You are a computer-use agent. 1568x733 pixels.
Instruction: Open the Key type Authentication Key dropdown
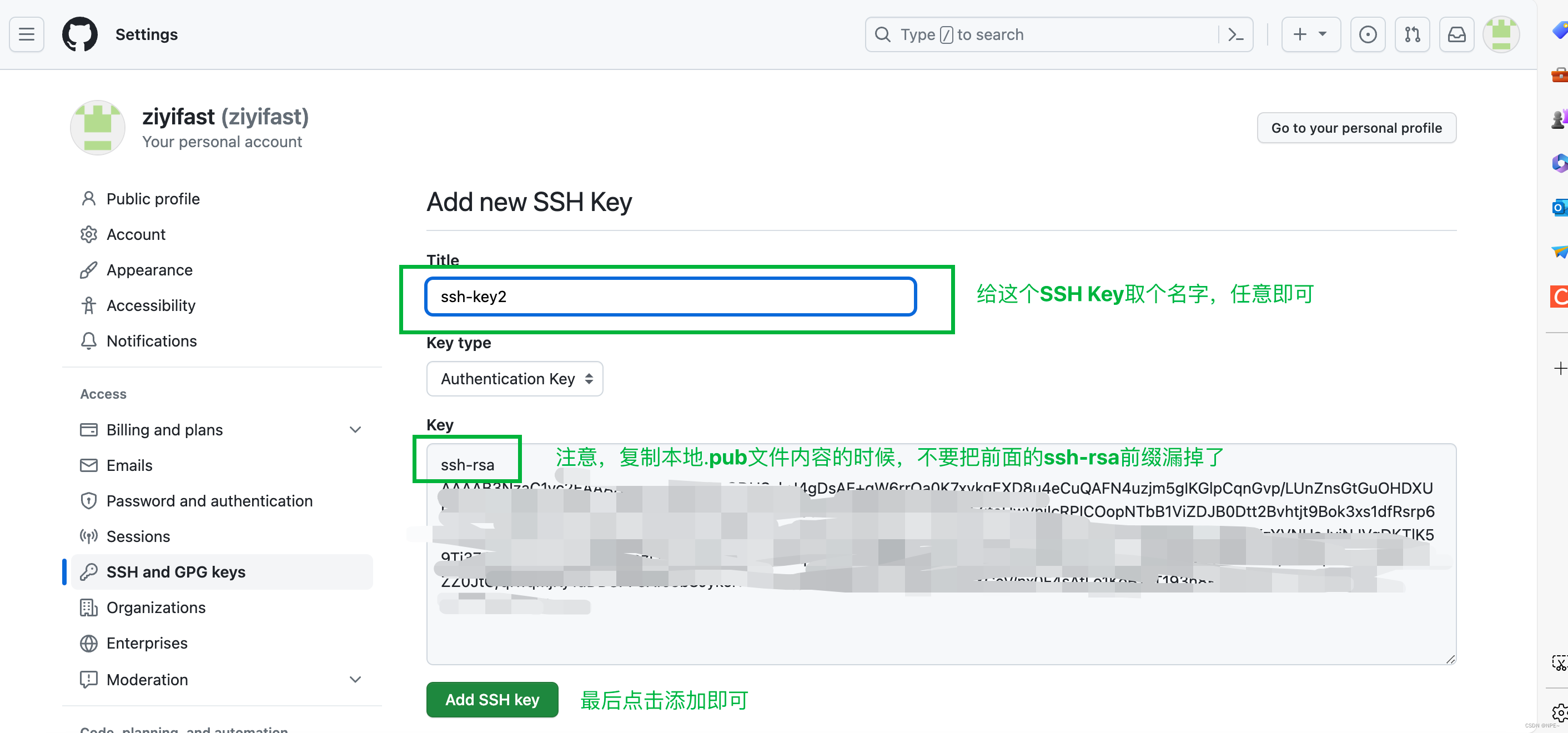click(514, 378)
